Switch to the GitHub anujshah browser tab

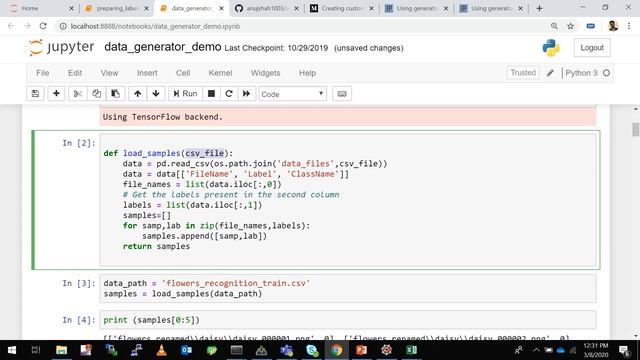click(267, 8)
